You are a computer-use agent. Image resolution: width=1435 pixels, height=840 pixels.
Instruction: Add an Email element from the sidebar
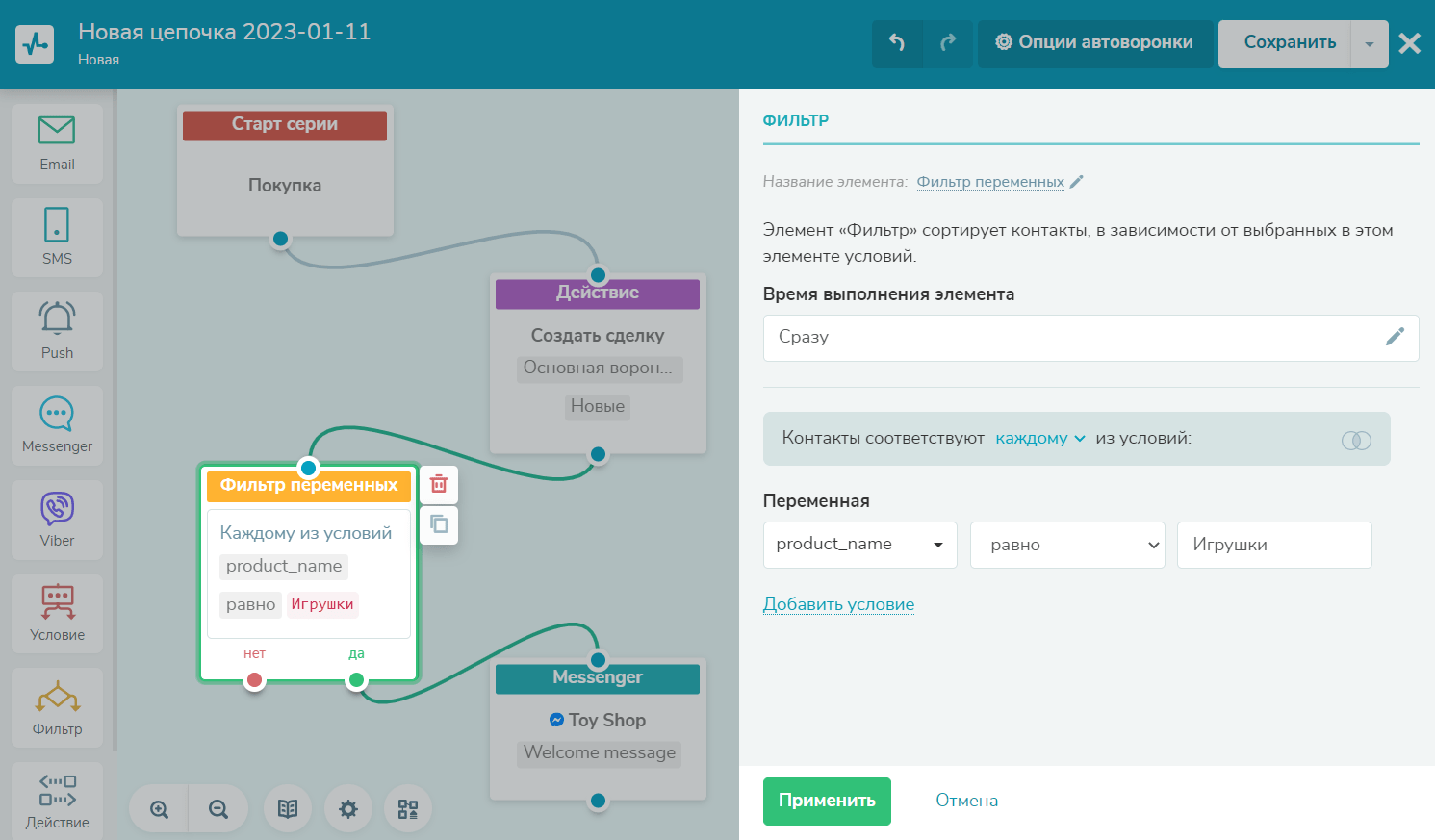point(57,143)
